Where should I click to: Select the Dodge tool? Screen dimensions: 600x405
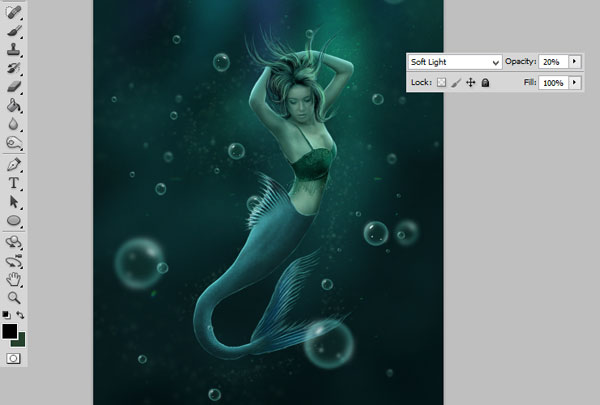click(13, 143)
